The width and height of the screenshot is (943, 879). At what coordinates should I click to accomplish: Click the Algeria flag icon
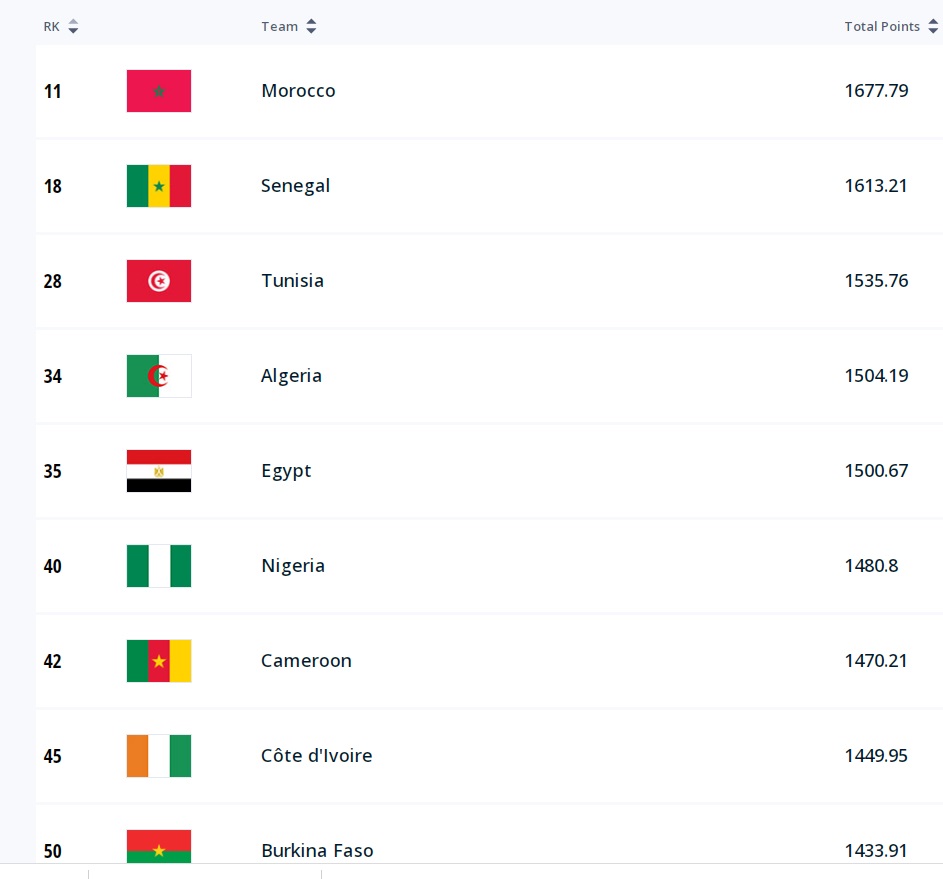(x=159, y=376)
